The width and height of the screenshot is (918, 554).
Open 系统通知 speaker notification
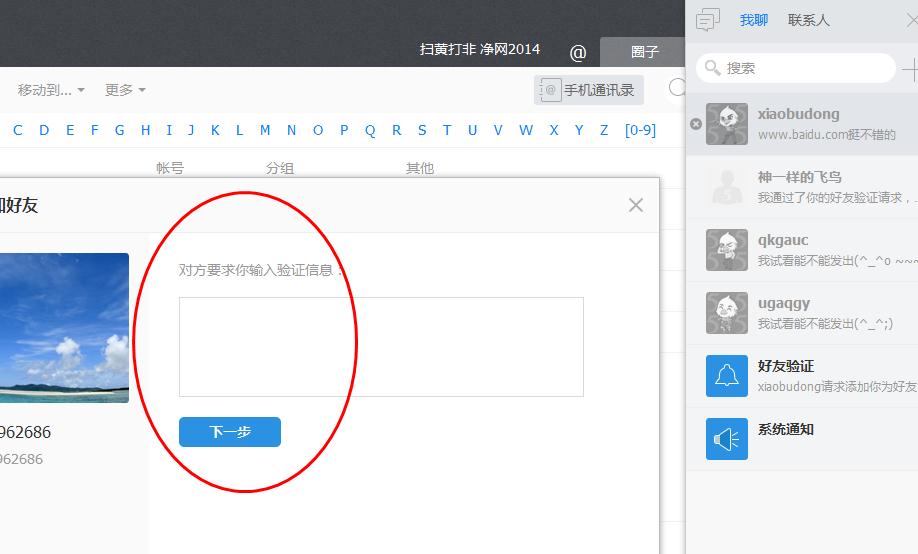coord(727,439)
